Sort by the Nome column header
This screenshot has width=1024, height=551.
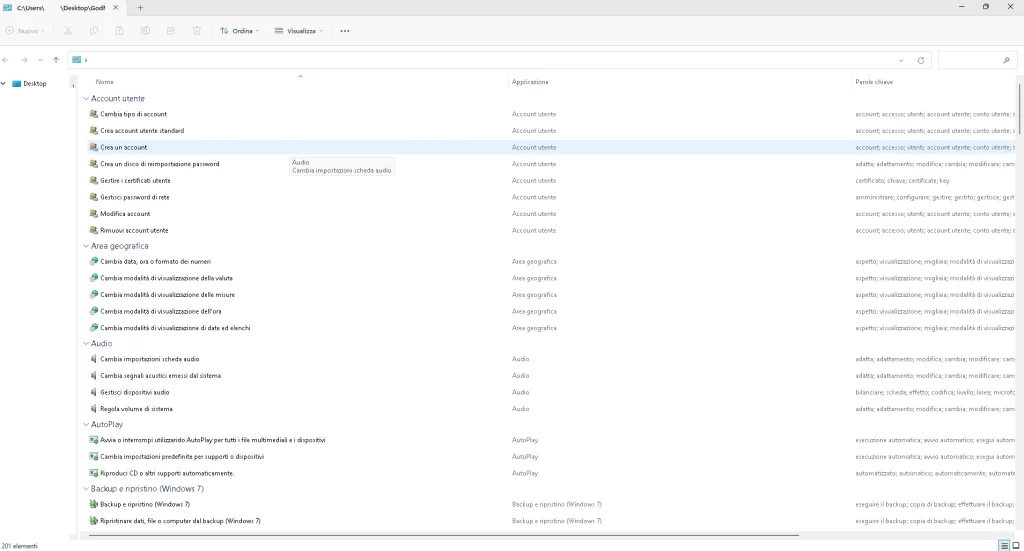pyautogui.click(x=104, y=82)
